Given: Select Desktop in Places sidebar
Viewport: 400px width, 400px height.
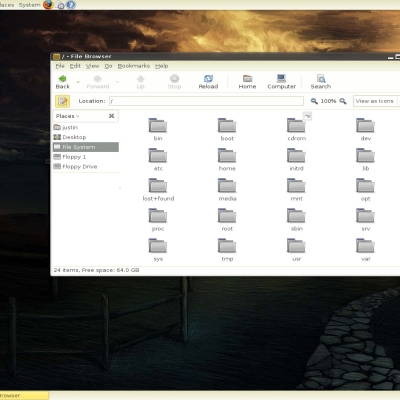Looking at the screenshot, I should [x=86, y=137].
